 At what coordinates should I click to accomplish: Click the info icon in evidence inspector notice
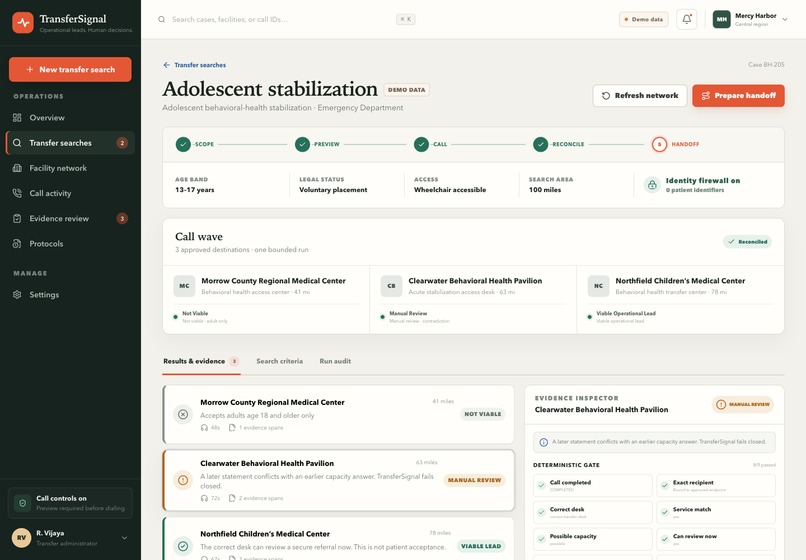point(543,442)
